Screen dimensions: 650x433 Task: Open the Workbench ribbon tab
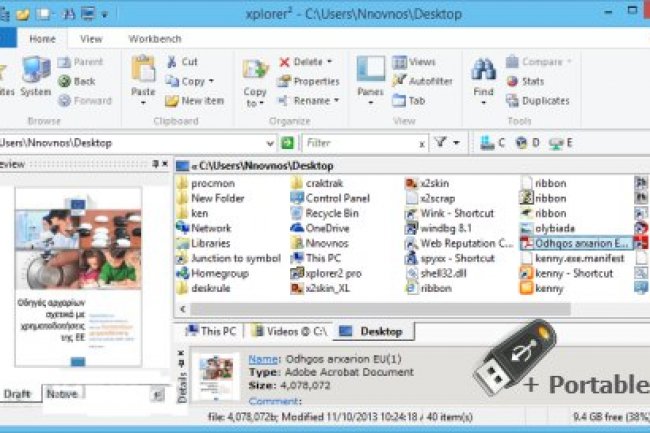point(155,39)
